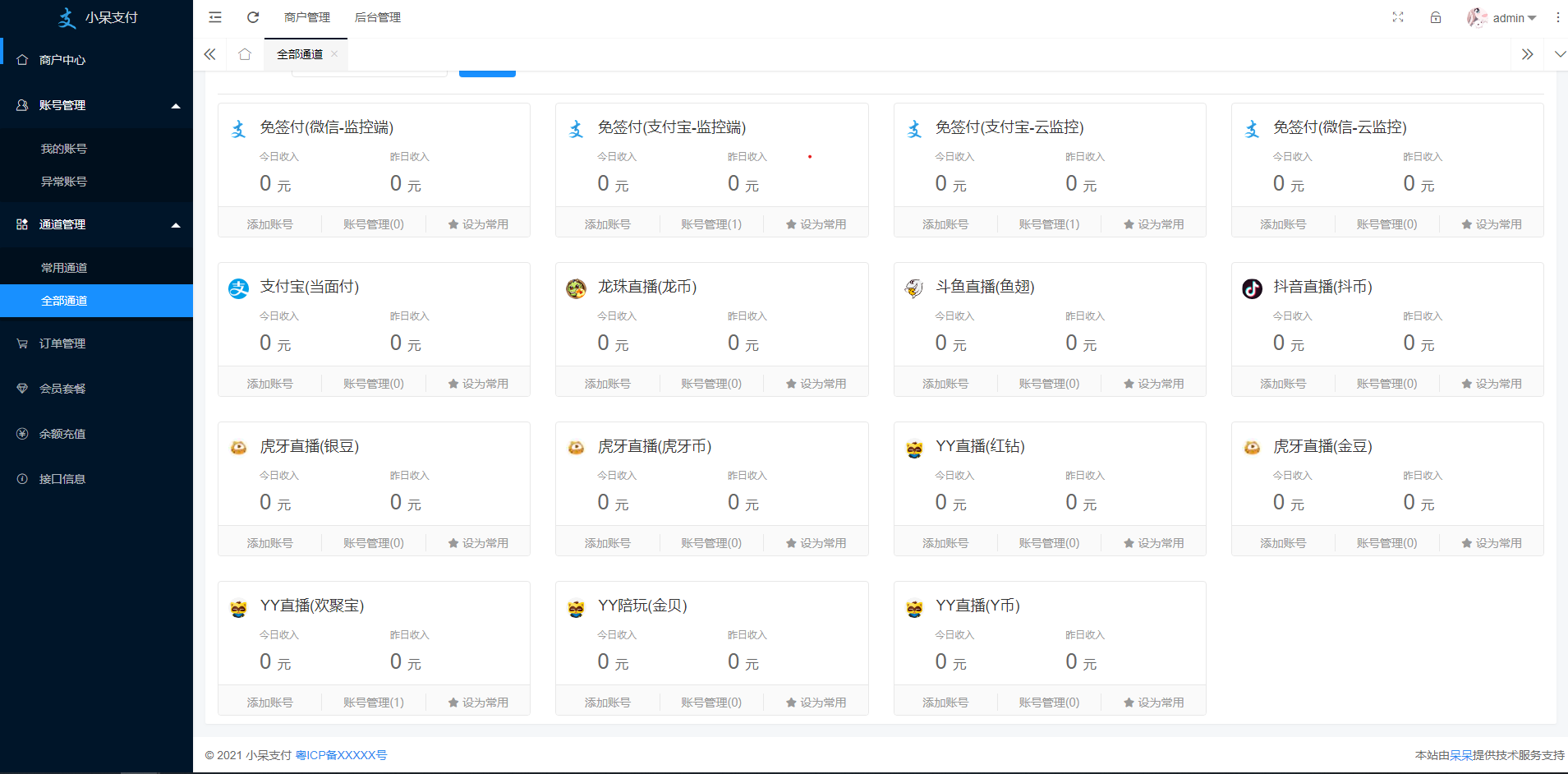Open the admin user dropdown
Screen dimensions: 1568x774
coord(1503,18)
